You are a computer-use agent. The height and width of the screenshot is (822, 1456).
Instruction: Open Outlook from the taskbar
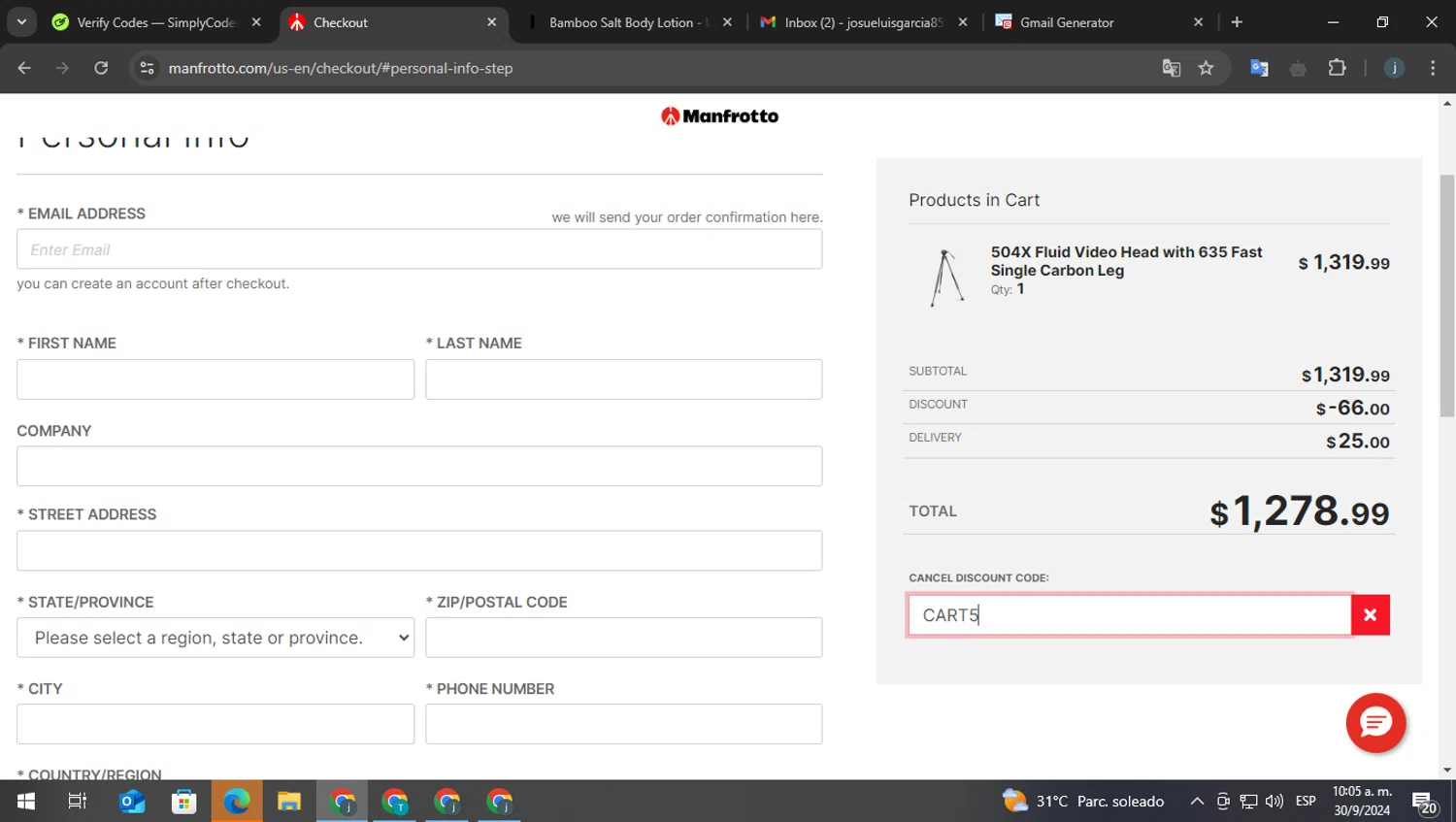tap(132, 801)
